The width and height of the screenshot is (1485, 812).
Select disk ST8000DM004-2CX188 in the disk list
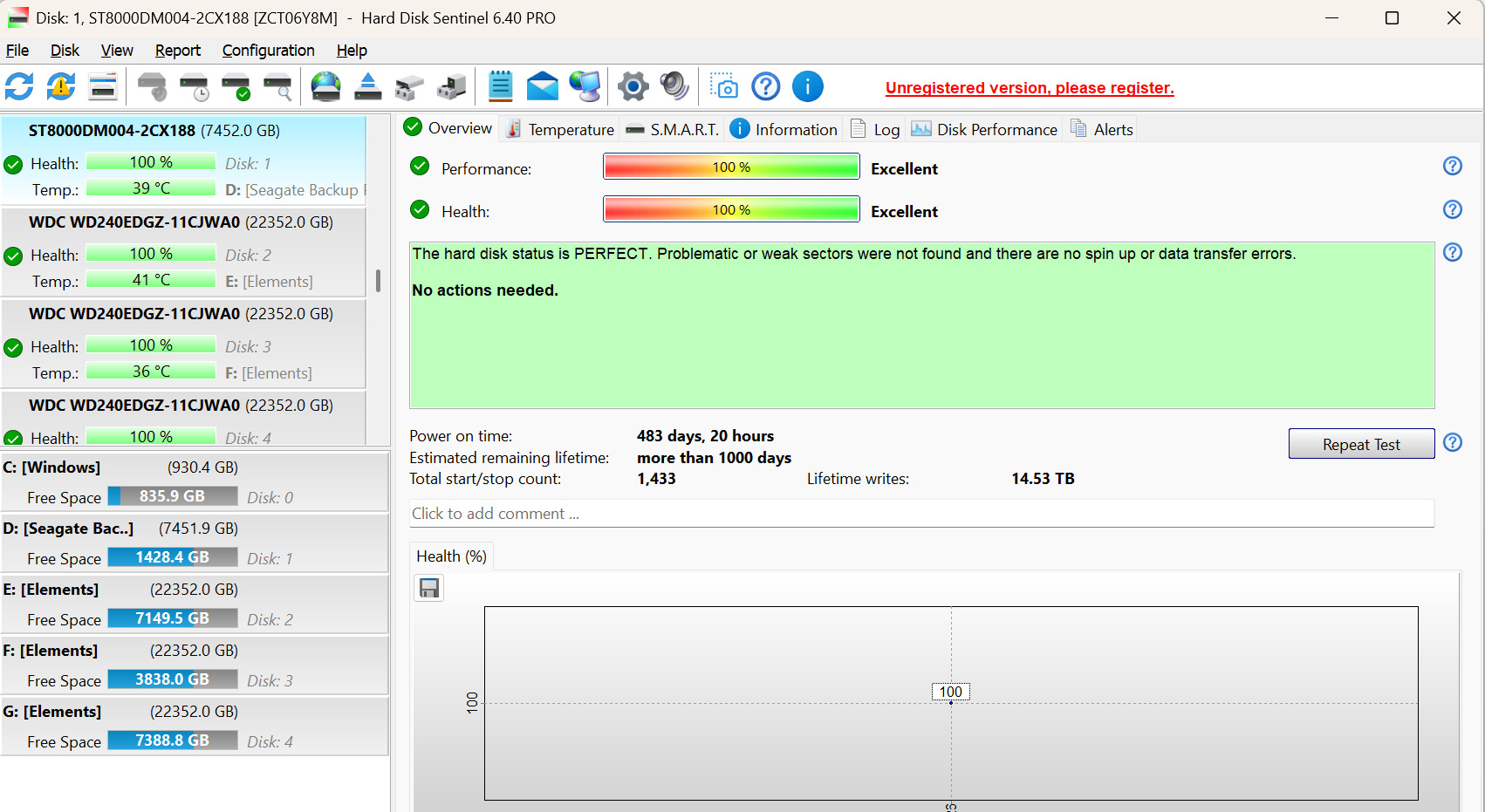[x=183, y=160]
